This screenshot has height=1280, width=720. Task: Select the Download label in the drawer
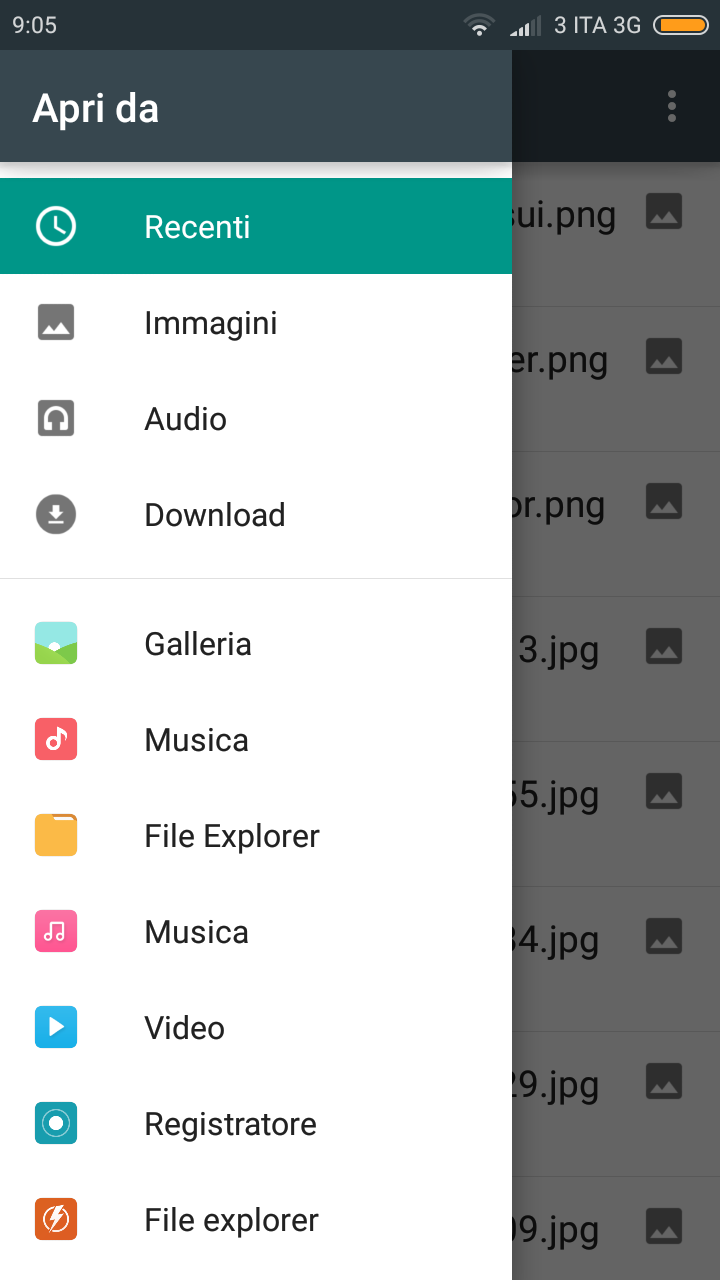pos(215,515)
